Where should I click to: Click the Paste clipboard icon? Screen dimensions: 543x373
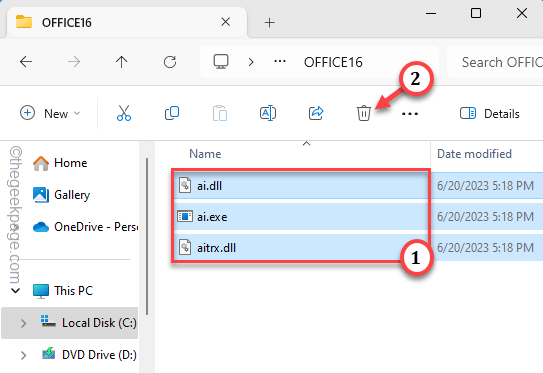pyautogui.click(x=220, y=113)
